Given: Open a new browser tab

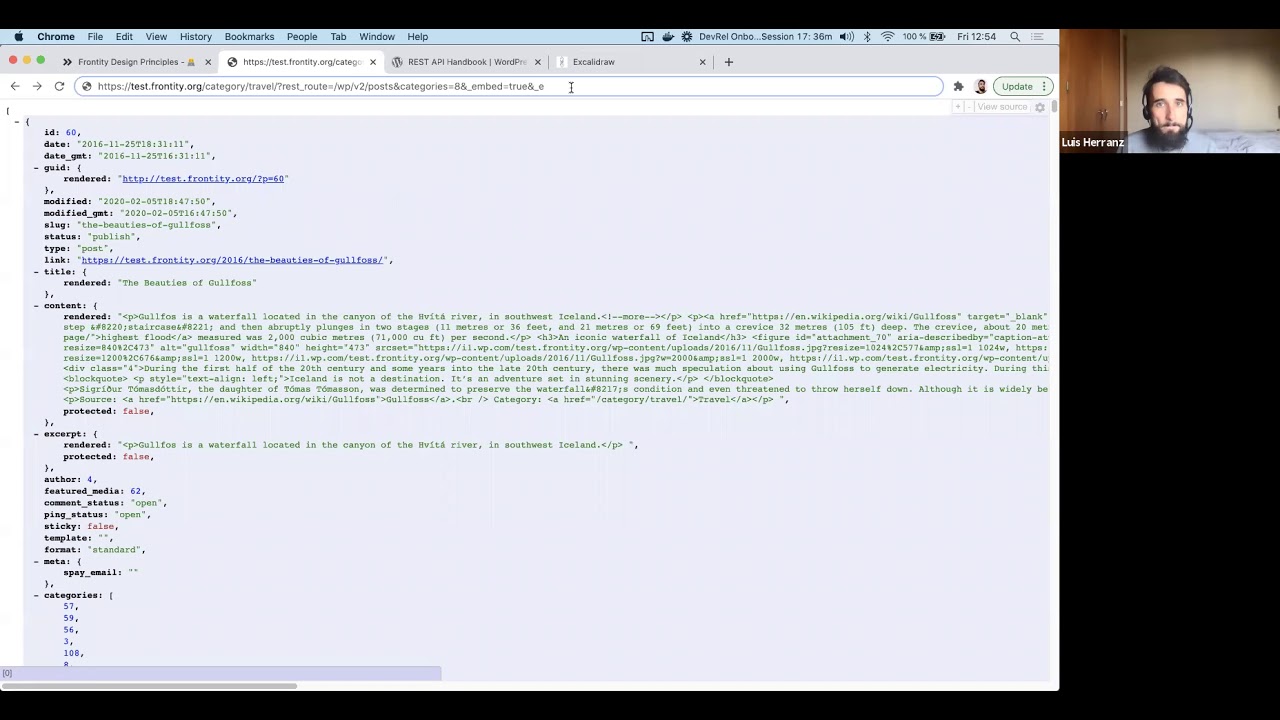Looking at the screenshot, I should point(728,62).
